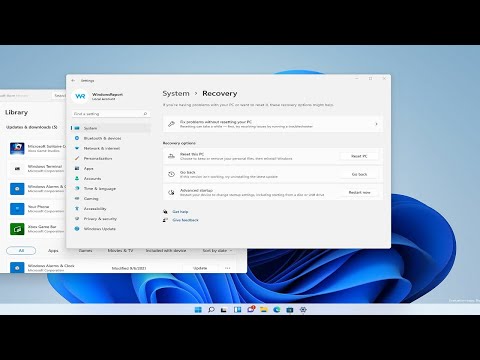
Task: Open the Get help link
Action: click(180, 212)
